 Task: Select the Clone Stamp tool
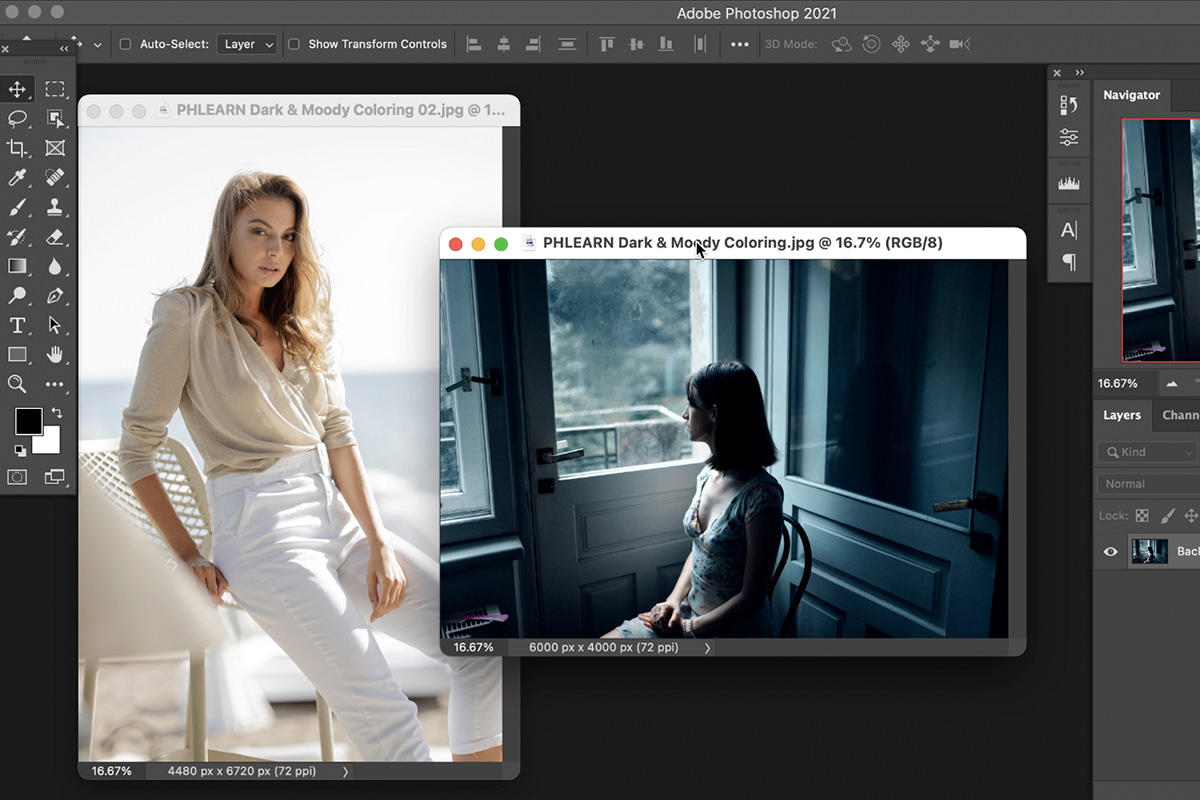point(56,207)
